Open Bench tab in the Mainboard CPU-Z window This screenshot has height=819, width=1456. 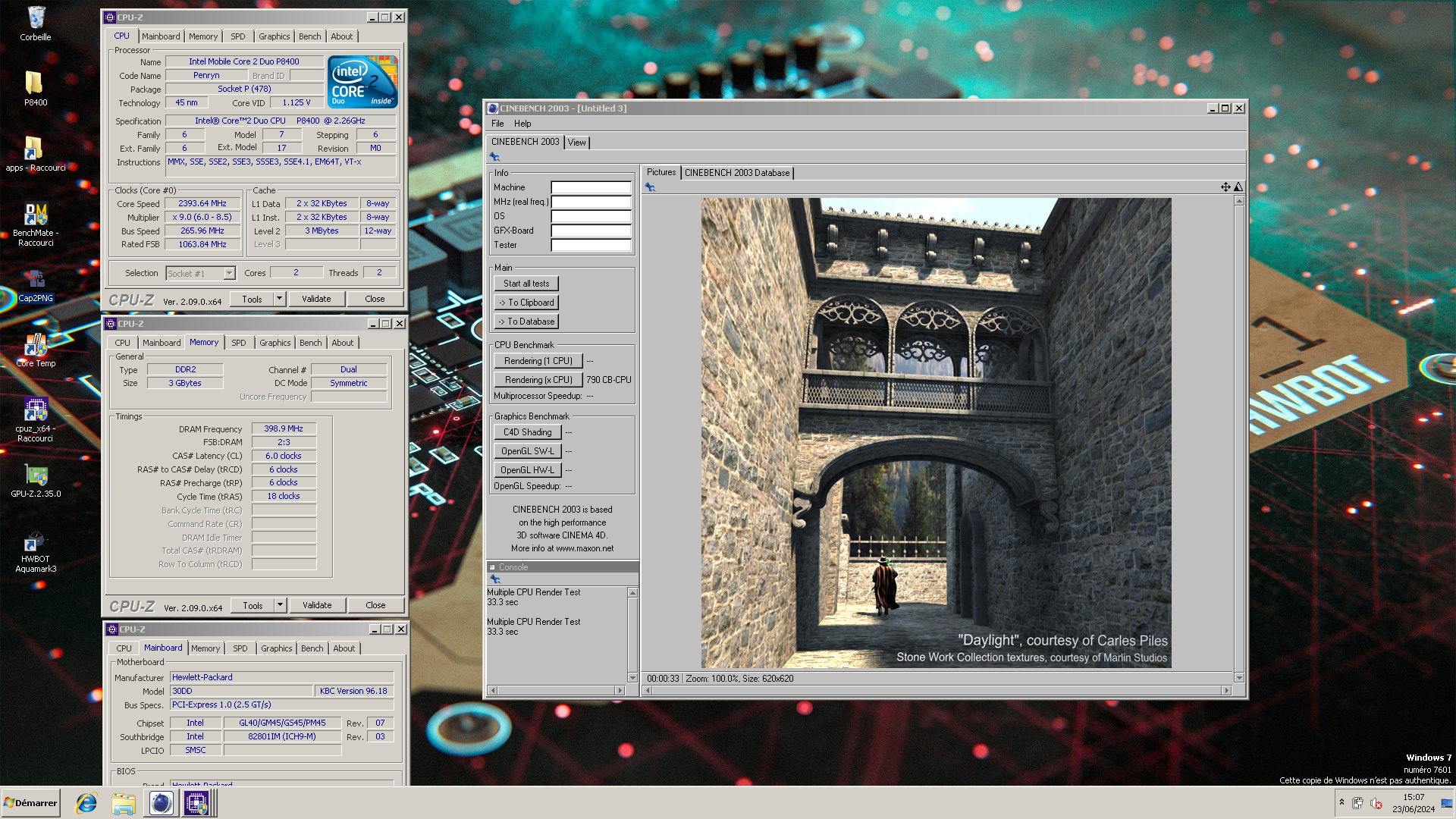(x=312, y=648)
